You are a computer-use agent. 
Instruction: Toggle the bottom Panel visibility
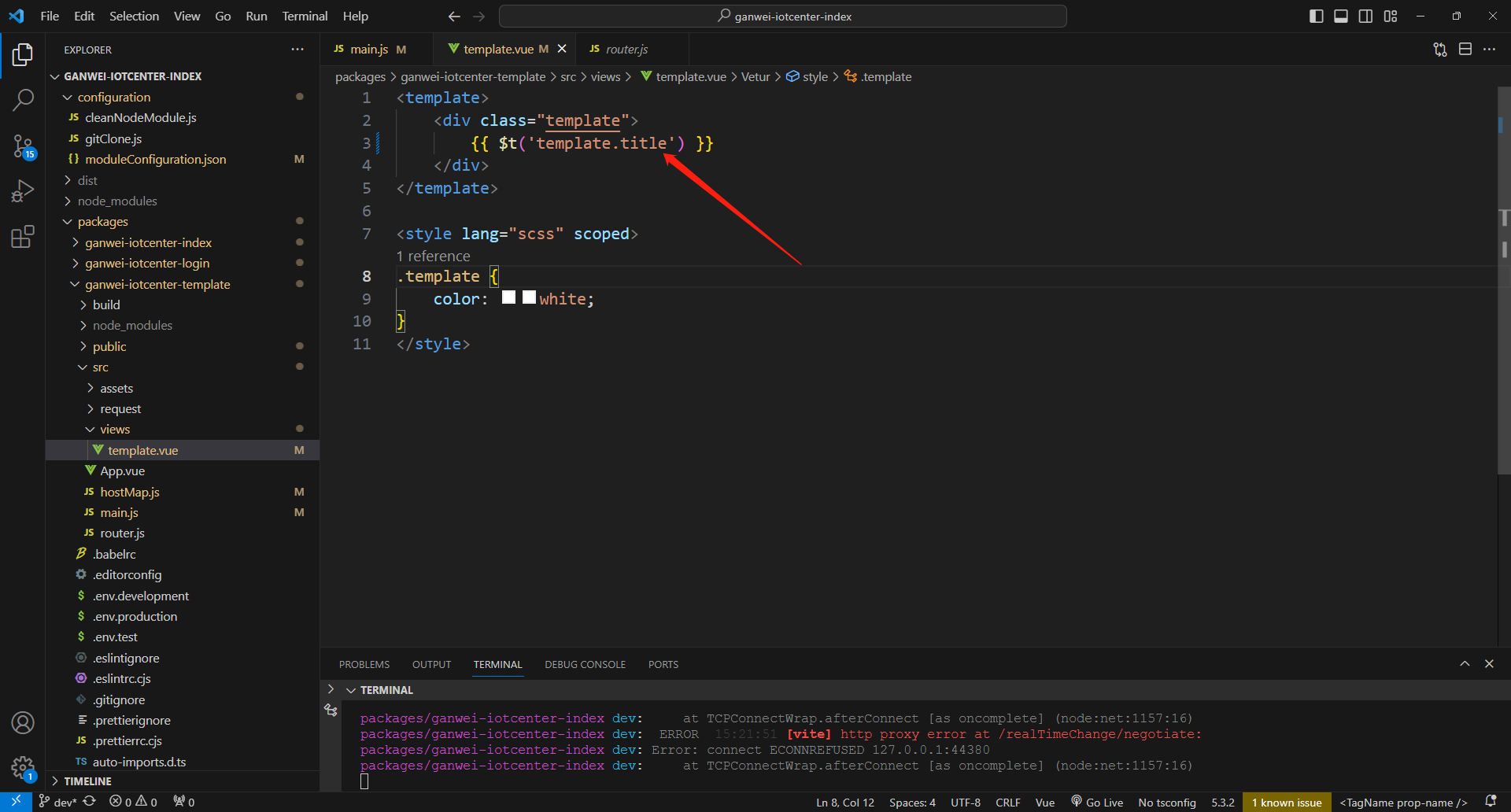(x=1341, y=17)
